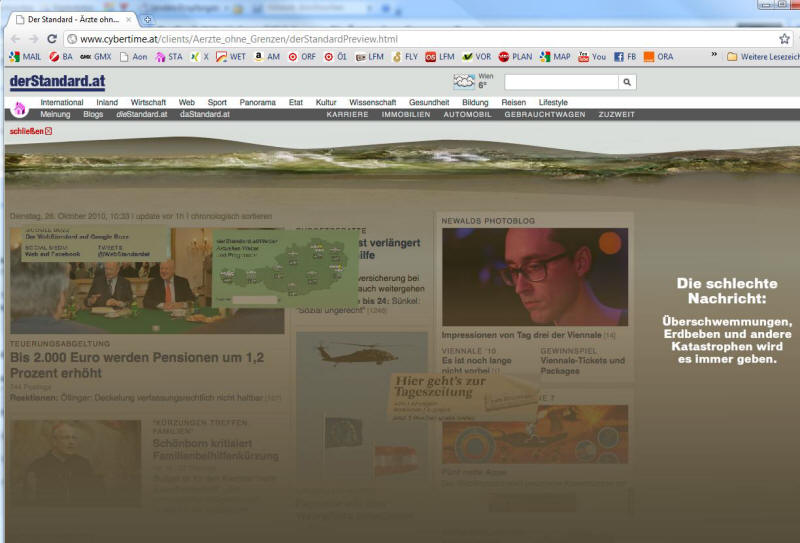Screen dimensions: 800x543
Task: Focus the derStandard search field
Action: coord(561,82)
